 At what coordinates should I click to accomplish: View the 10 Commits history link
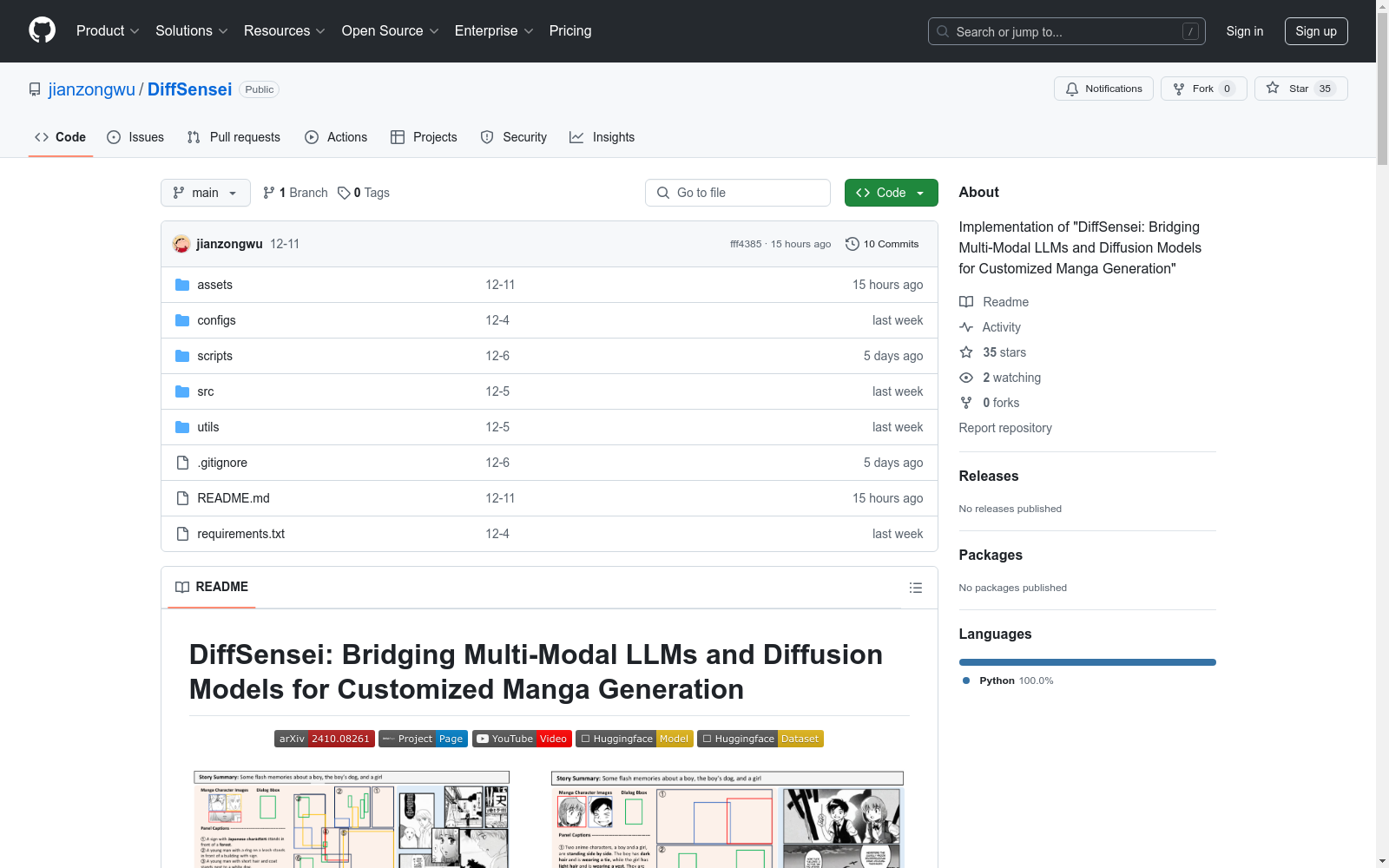click(882, 244)
